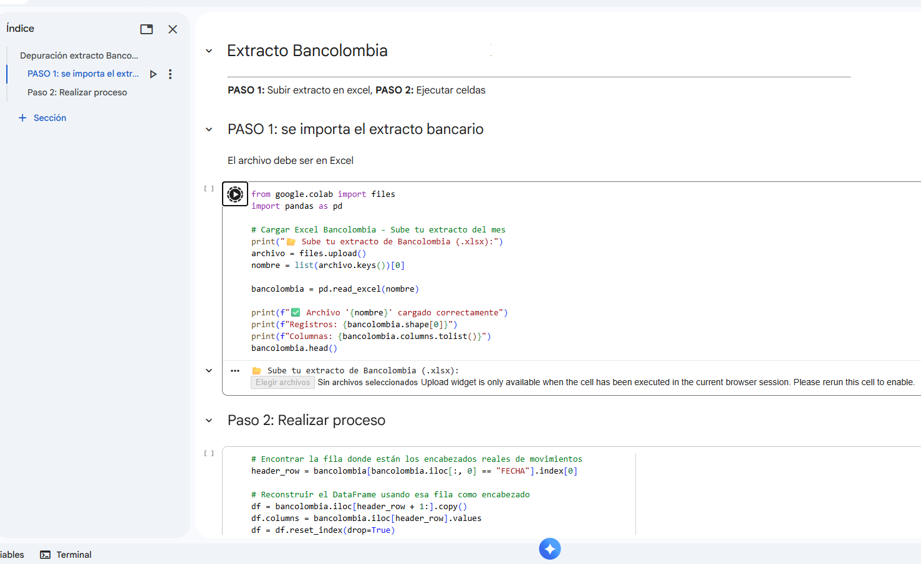
Task: Open table of contents in new tab icon
Action: 146,29
